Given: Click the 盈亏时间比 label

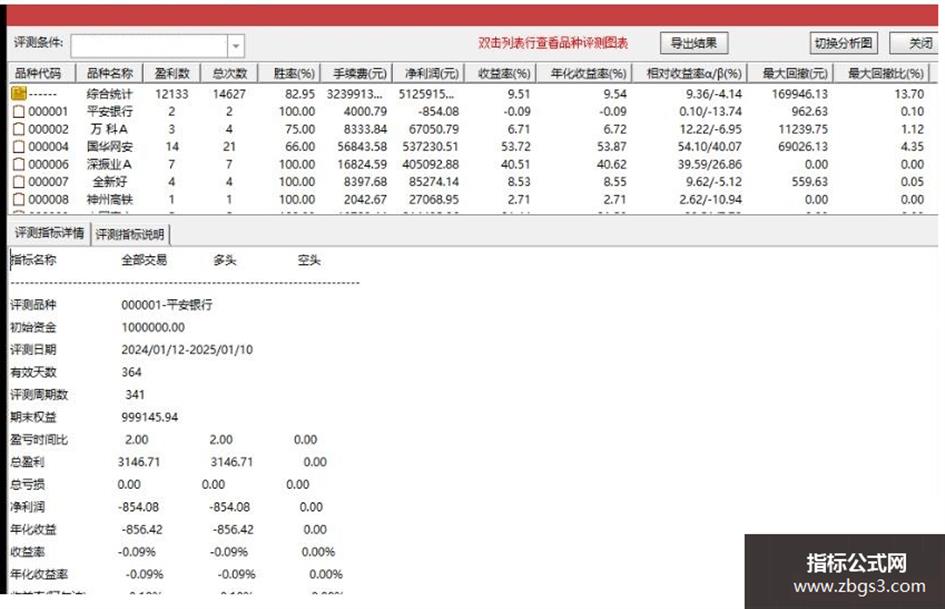Looking at the screenshot, I should coord(39,440).
